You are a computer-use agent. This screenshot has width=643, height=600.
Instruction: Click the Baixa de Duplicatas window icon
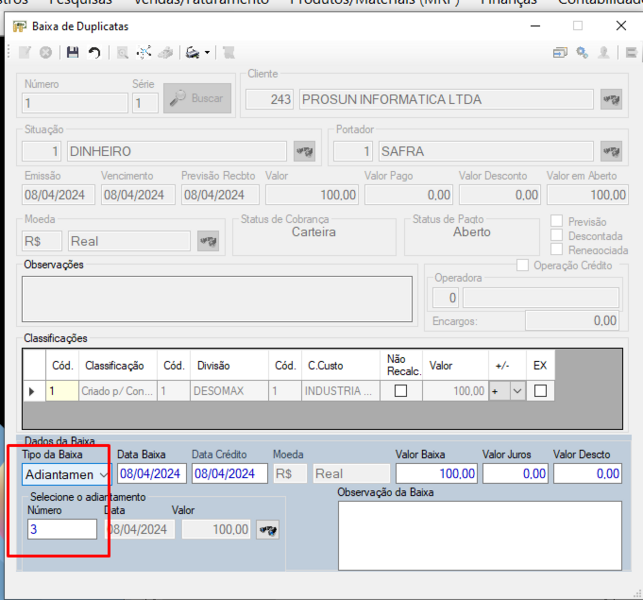tap(19, 27)
